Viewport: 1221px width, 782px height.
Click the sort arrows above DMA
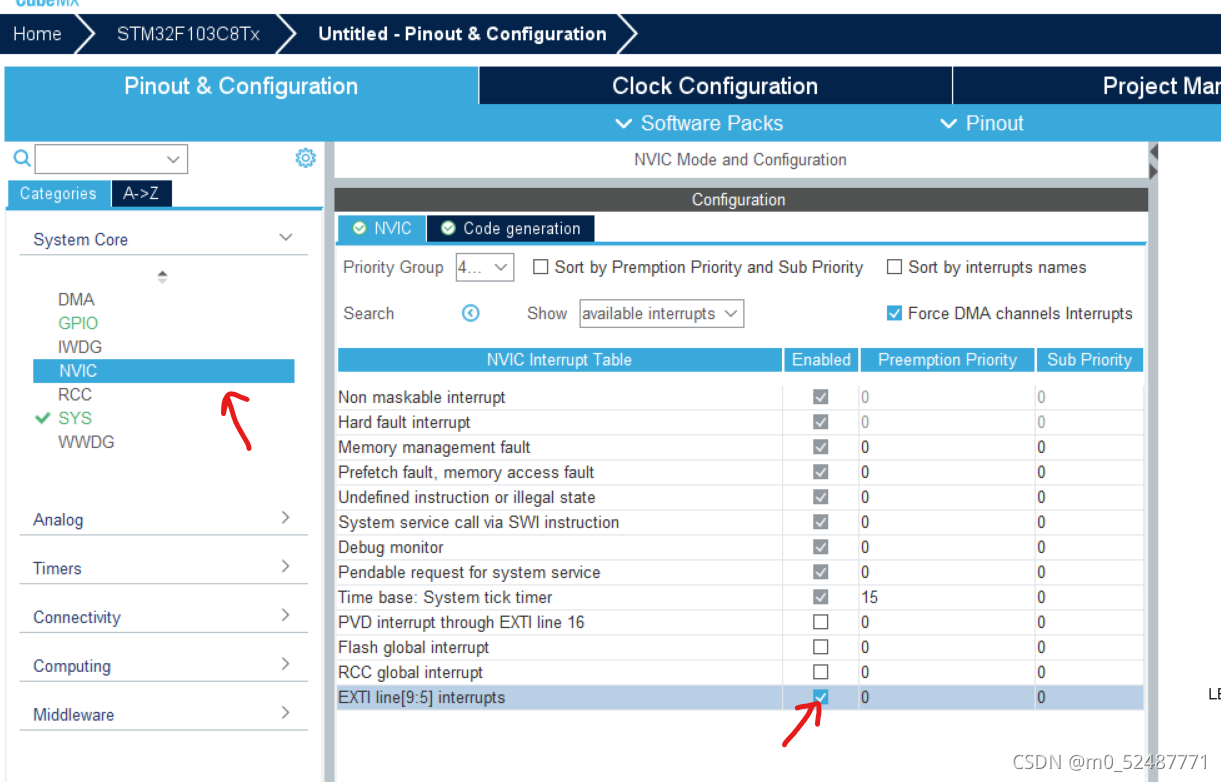point(162,276)
